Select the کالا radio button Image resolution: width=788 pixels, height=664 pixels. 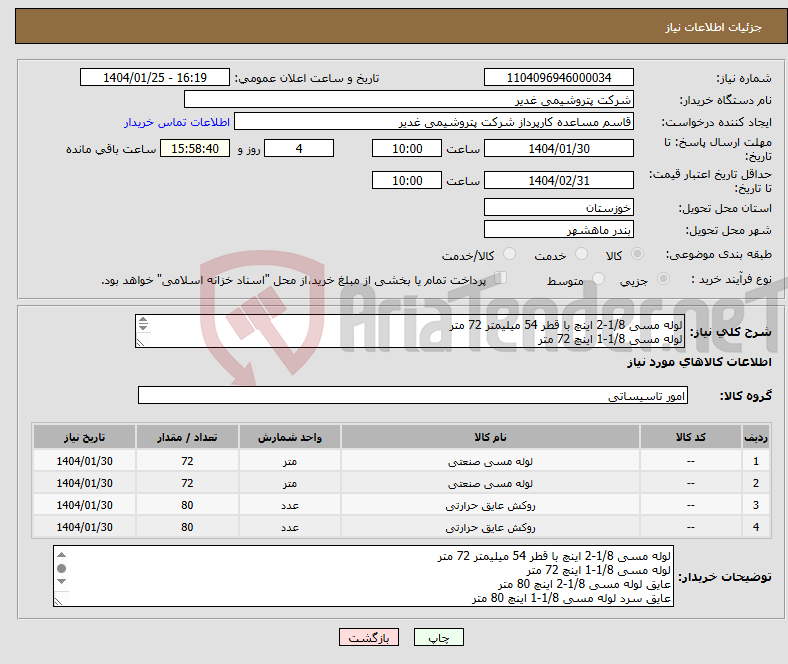click(x=637, y=254)
